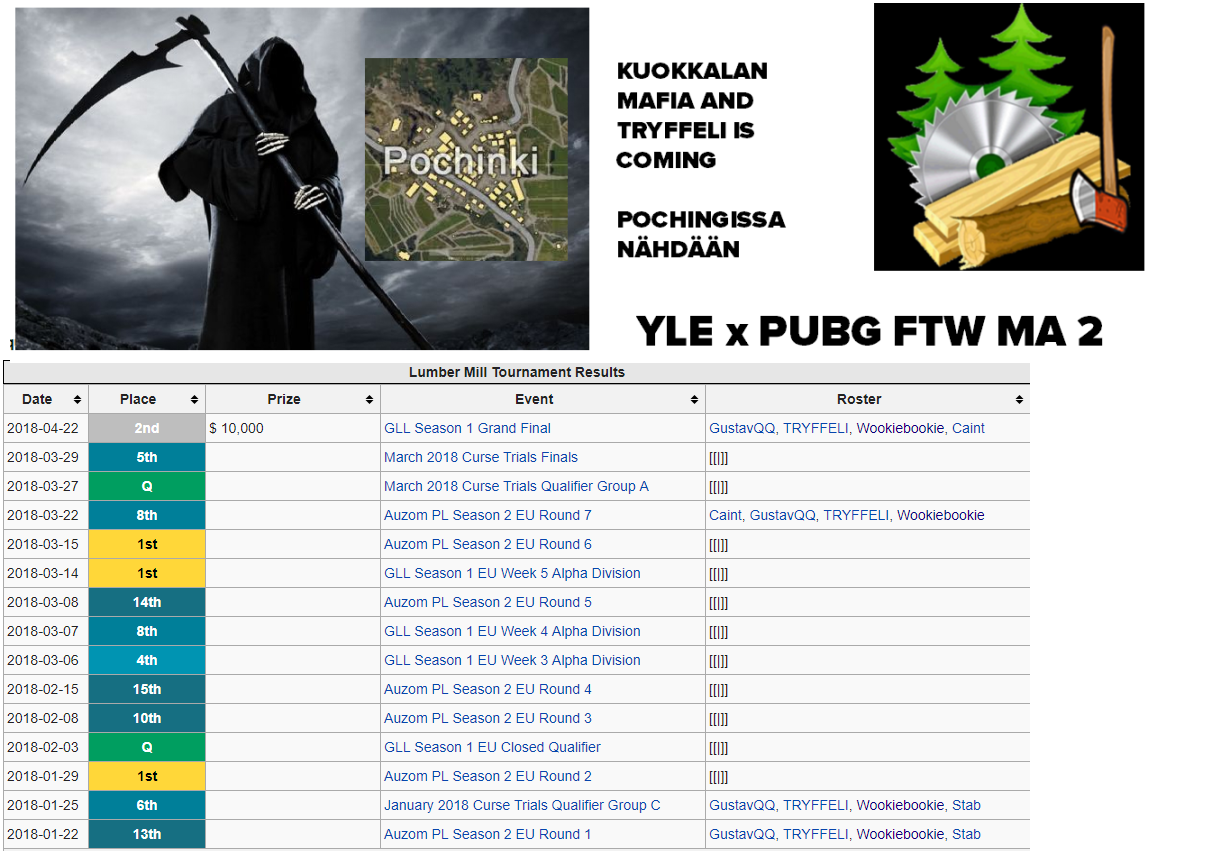Sort table by Roster column arrows
The width and height of the screenshot is (1211, 858).
pyautogui.click(x=1019, y=399)
